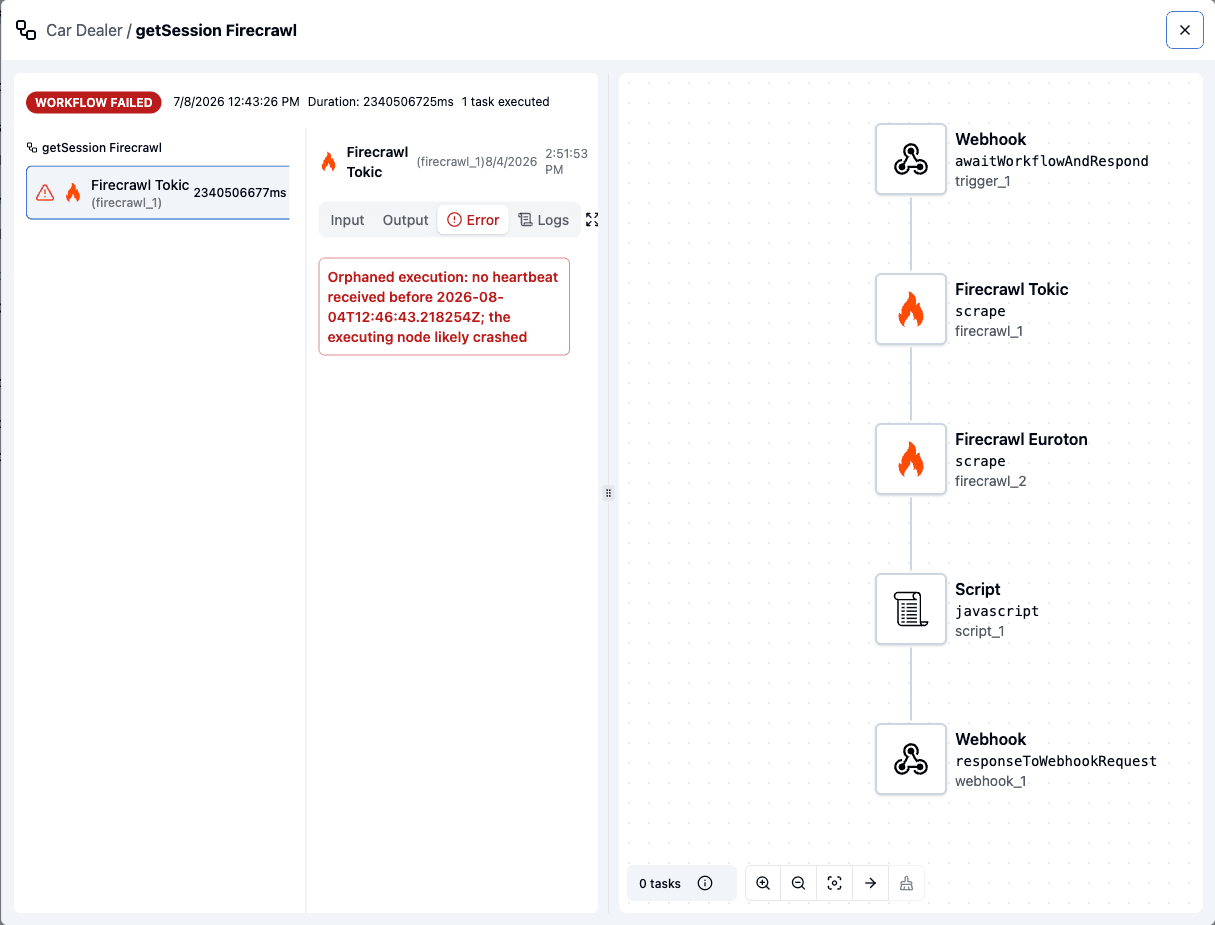The height and width of the screenshot is (925, 1215).
Task: Click the right arrow canvas control
Action: [x=871, y=883]
